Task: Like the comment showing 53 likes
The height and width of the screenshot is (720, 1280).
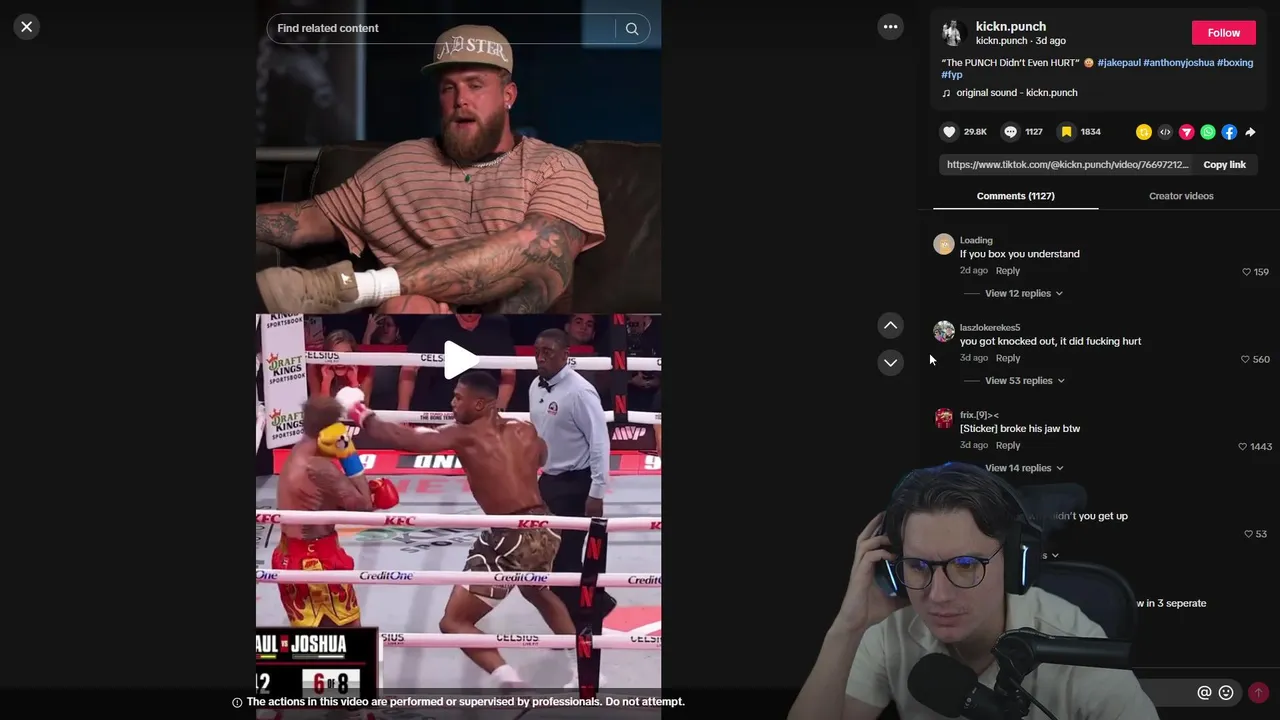Action: point(1248,534)
